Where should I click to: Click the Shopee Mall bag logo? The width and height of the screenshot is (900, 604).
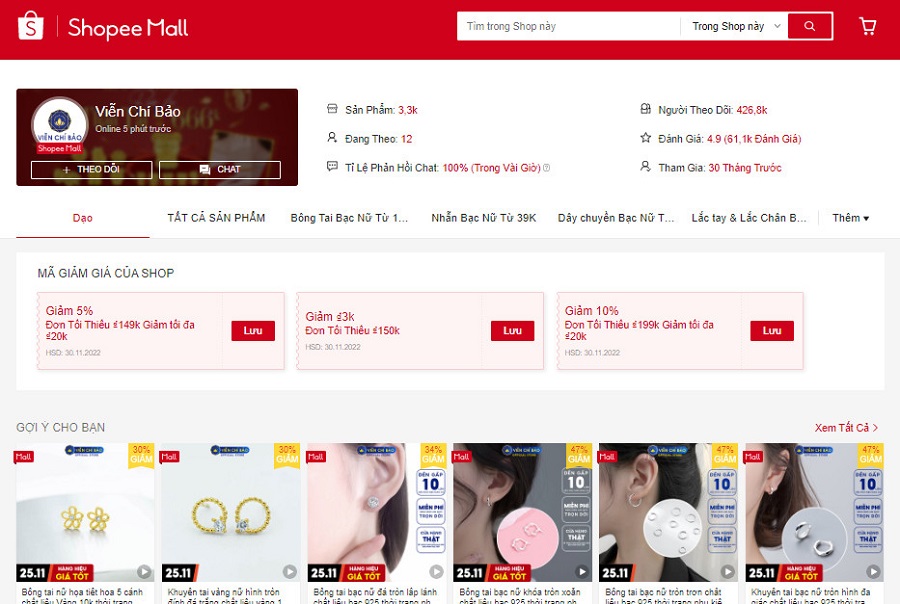pos(30,25)
